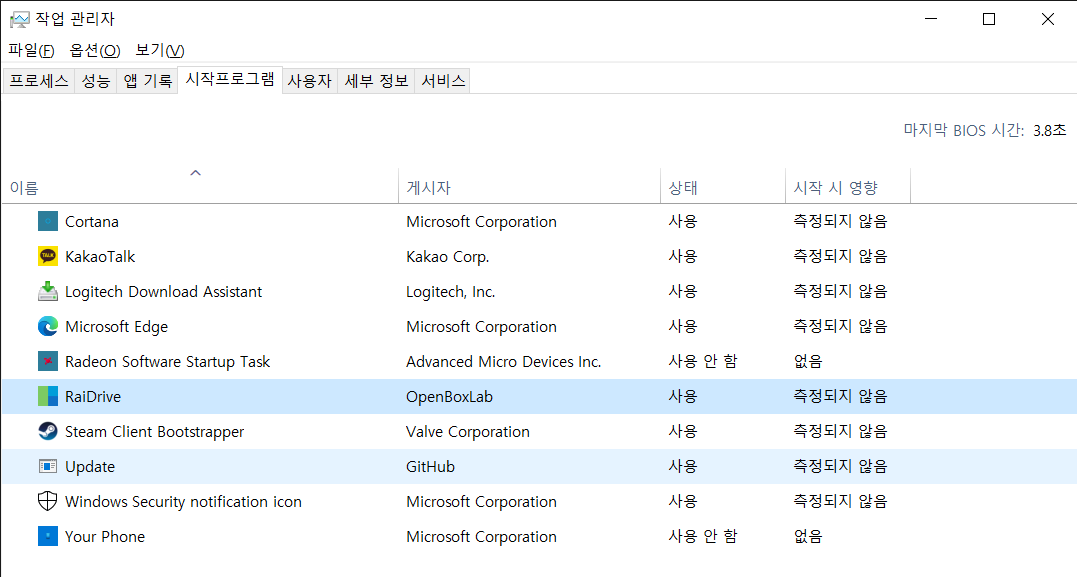The image size is (1077, 577).
Task: Select Radeon Software Startup Task entry
Action: 168,362
